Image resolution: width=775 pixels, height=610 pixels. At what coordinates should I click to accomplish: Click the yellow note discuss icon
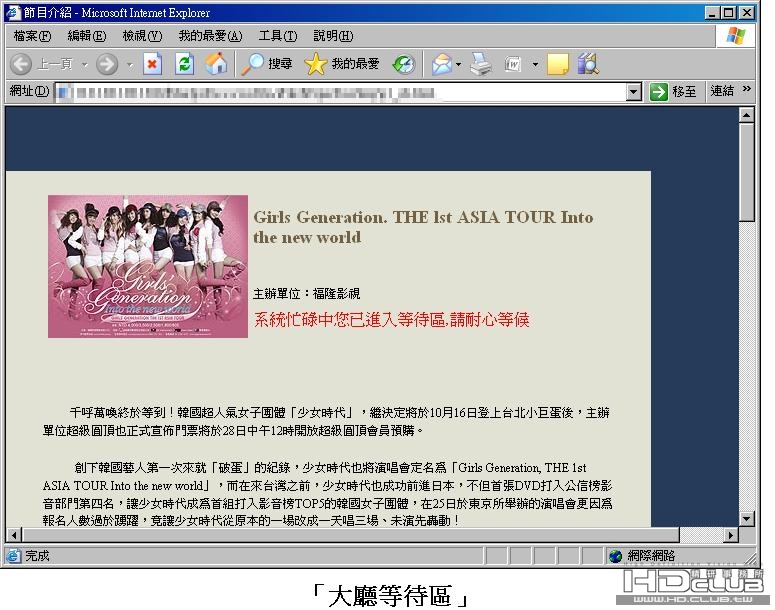click(x=558, y=64)
